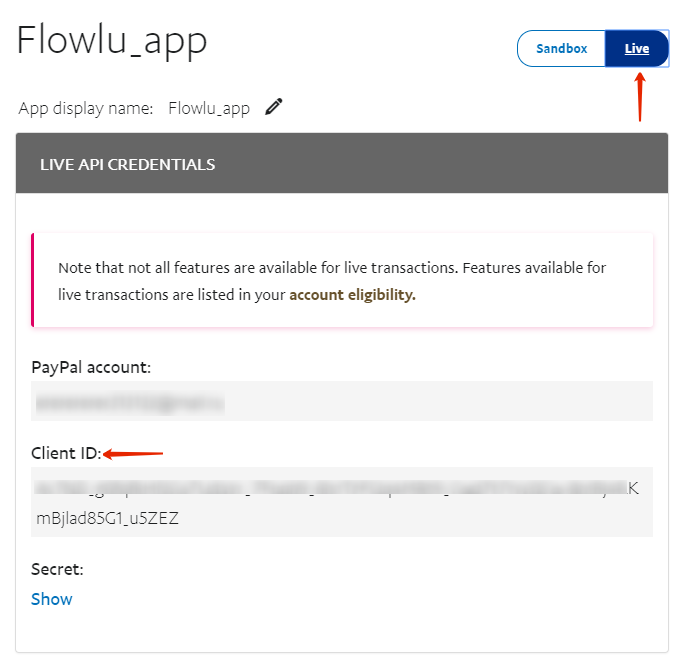The height and width of the screenshot is (662, 683).
Task: Click the Client ID label
Action: (66, 453)
